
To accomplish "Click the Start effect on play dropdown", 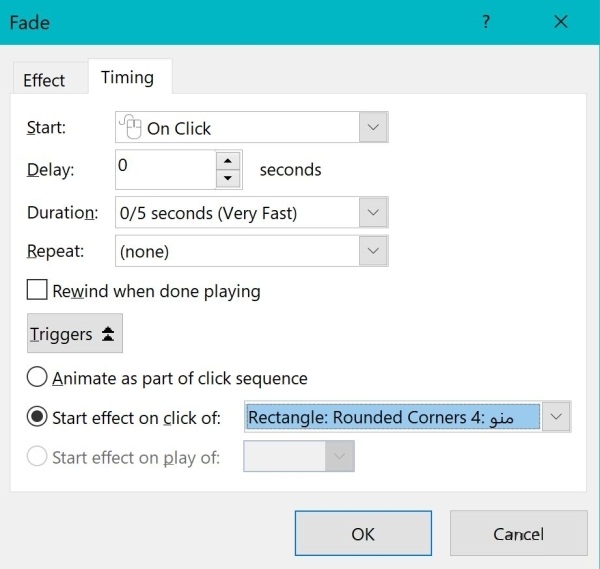I will [340, 457].
